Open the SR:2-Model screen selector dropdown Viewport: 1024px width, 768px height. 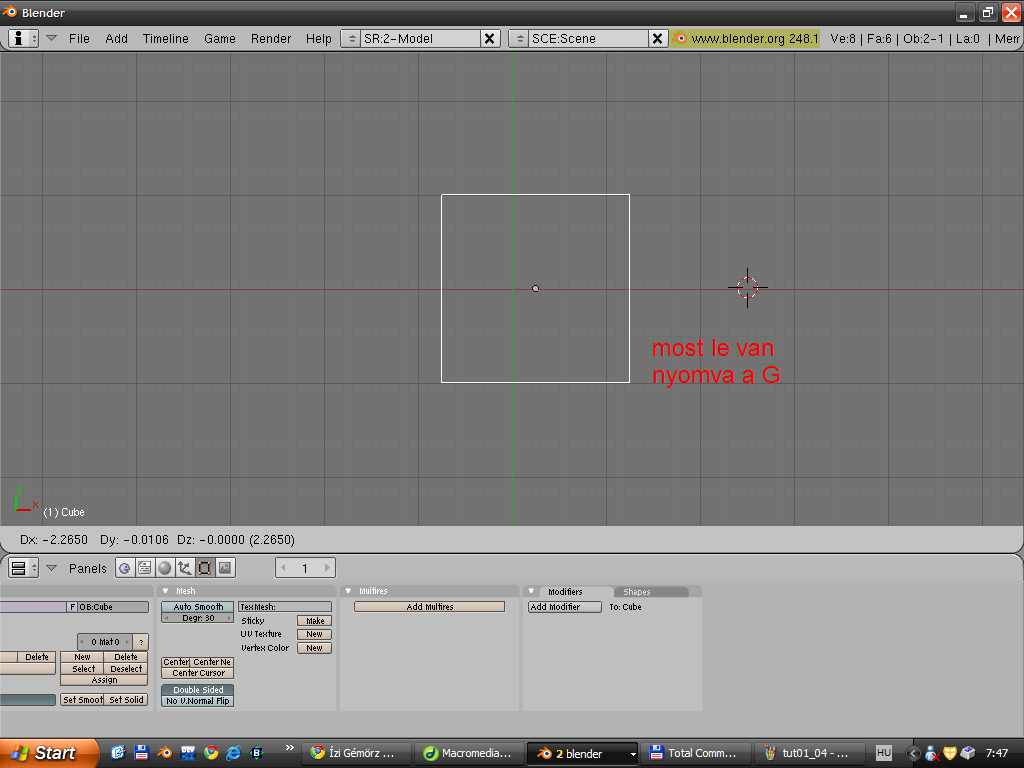351,38
